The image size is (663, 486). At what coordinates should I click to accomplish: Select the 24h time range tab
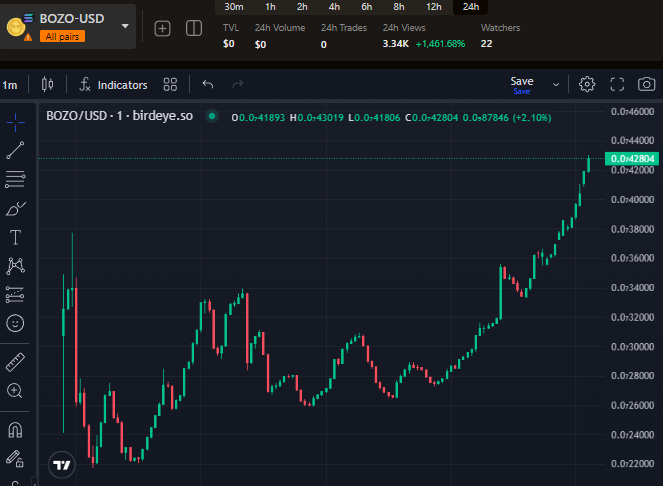tap(471, 7)
